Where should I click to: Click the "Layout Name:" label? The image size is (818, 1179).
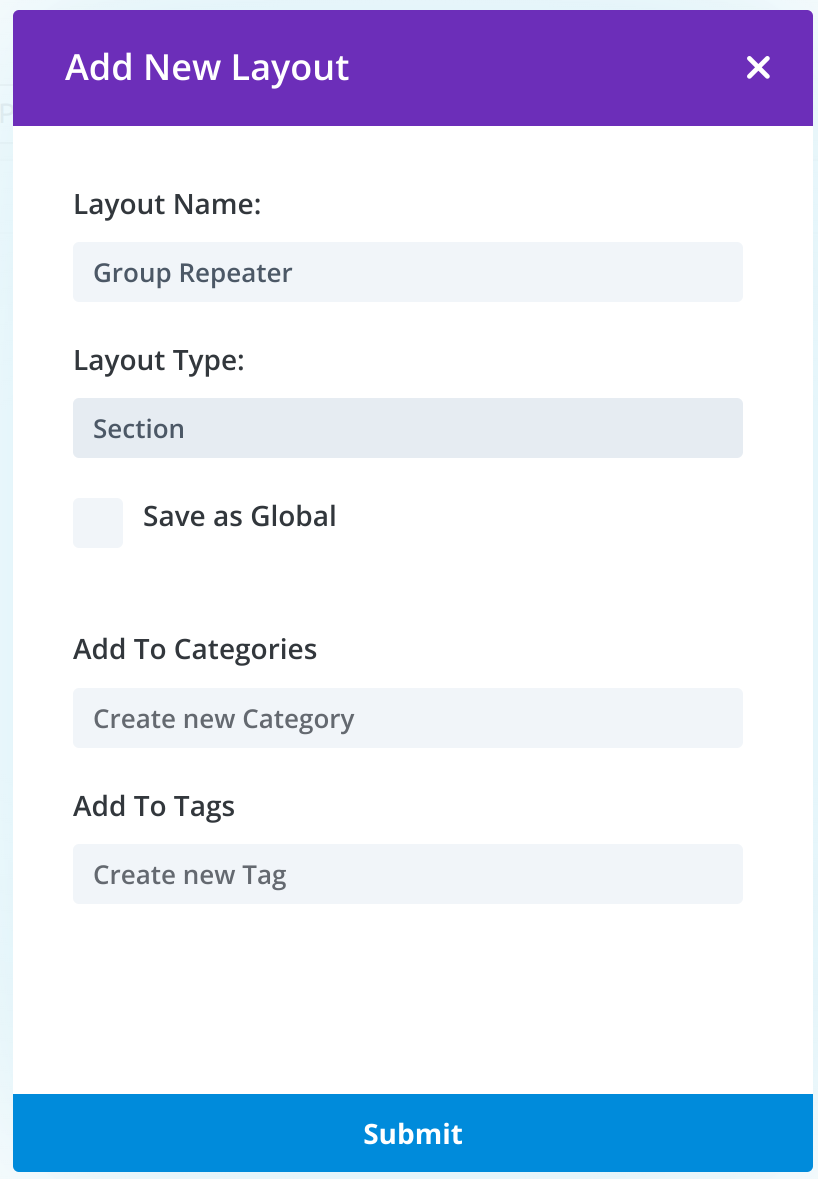tap(167, 205)
